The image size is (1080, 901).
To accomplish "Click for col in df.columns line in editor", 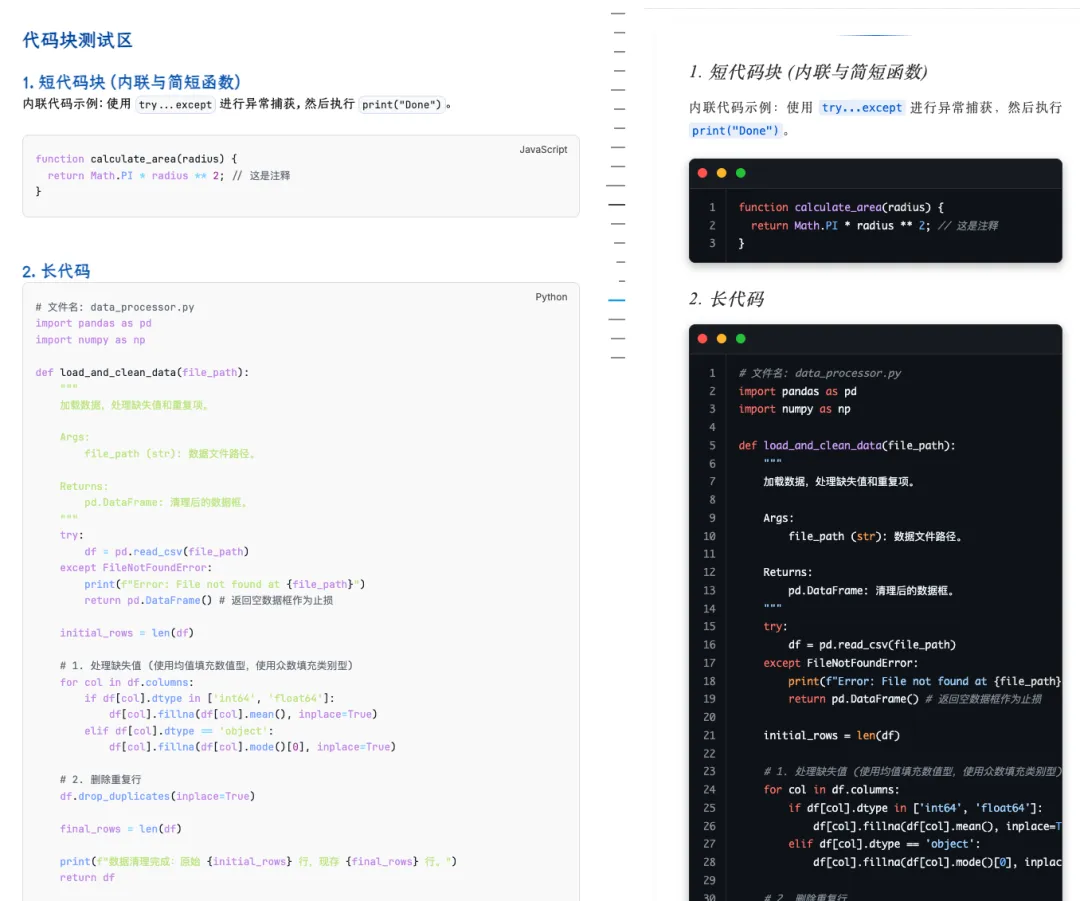I will pyautogui.click(x=127, y=682).
